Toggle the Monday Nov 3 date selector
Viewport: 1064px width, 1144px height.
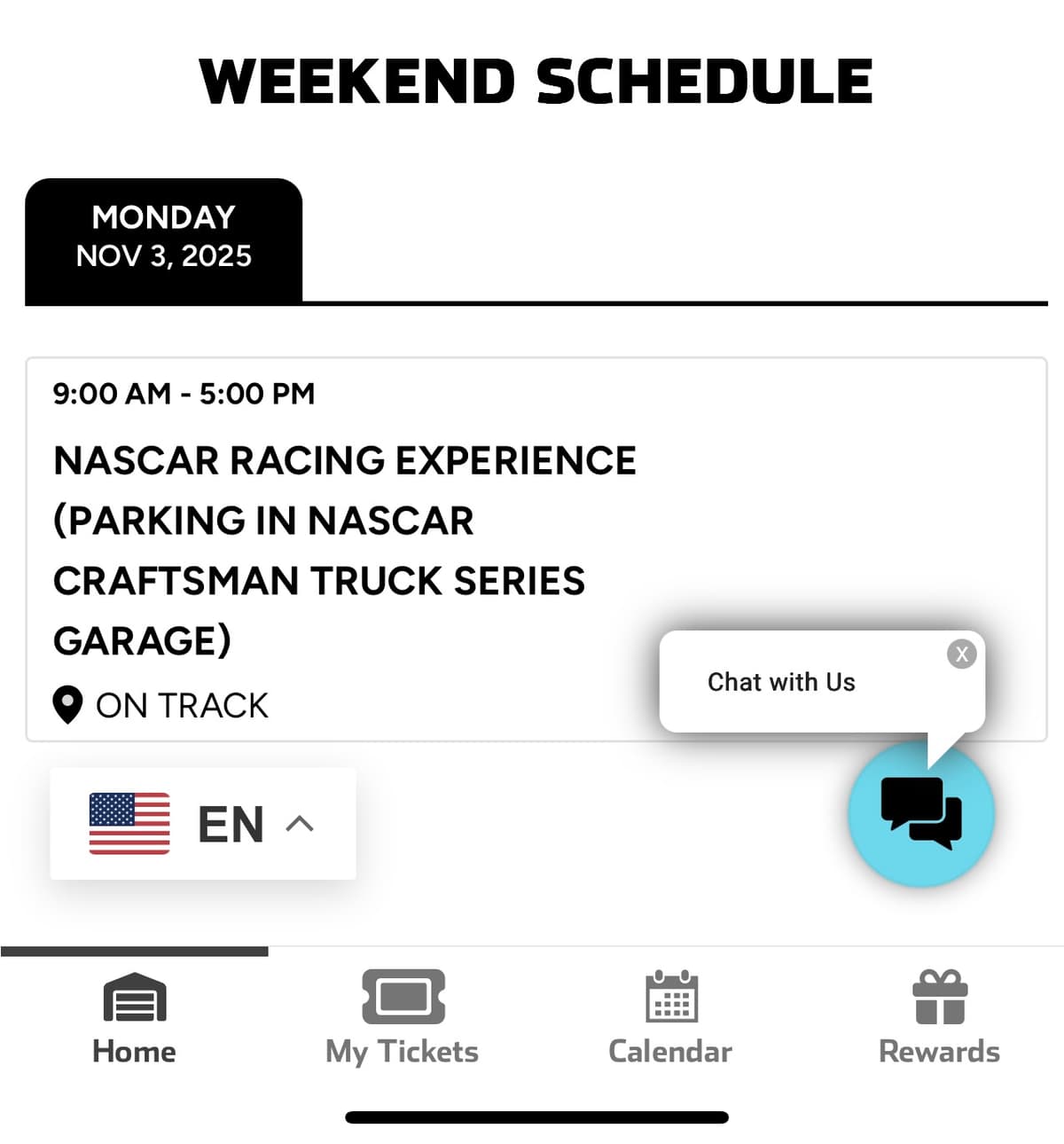[163, 237]
